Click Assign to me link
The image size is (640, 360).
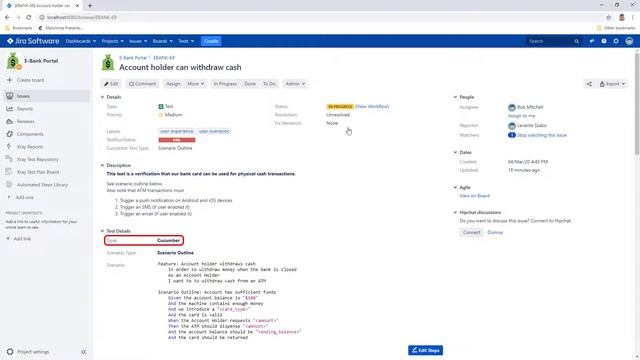click(521, 116)
